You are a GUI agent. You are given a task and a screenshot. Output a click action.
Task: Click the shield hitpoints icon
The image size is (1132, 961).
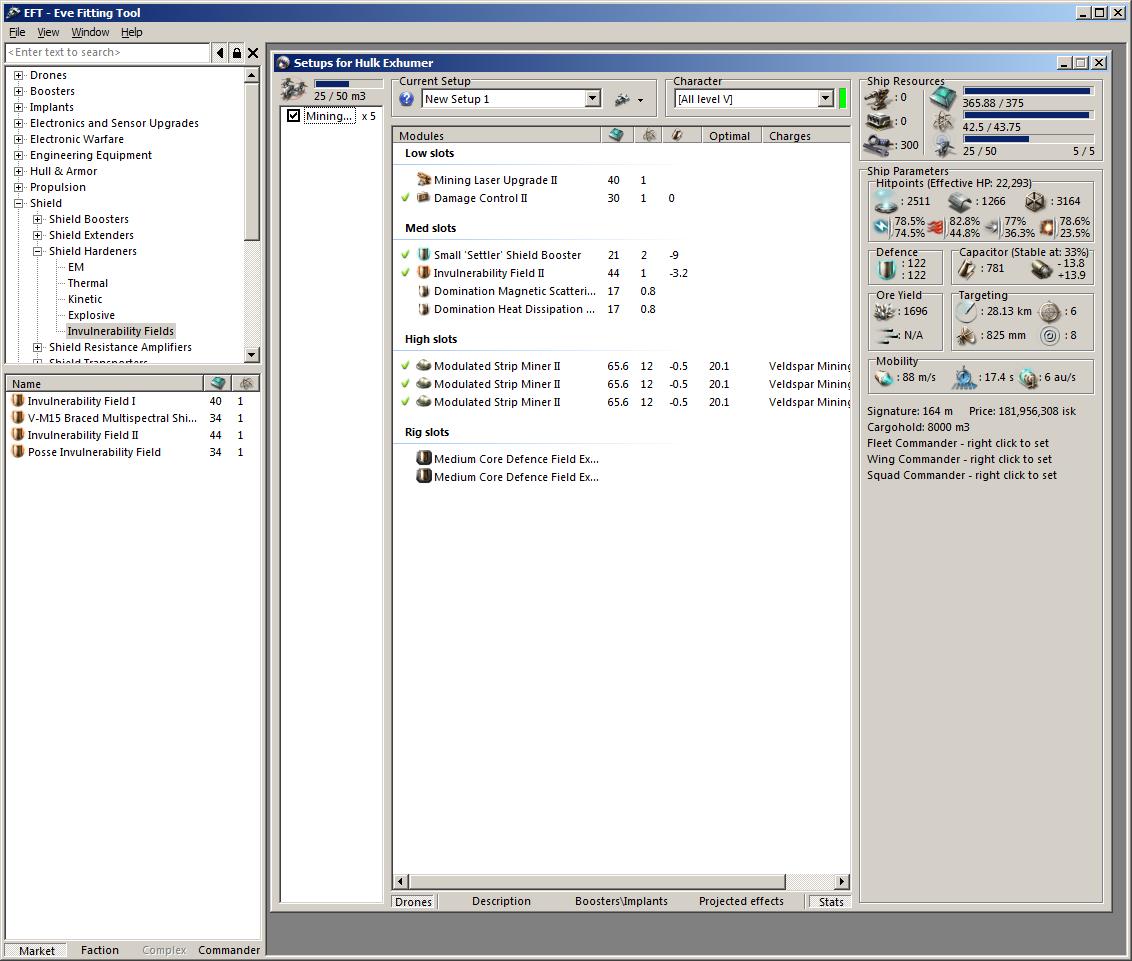(x=887, y=201)
